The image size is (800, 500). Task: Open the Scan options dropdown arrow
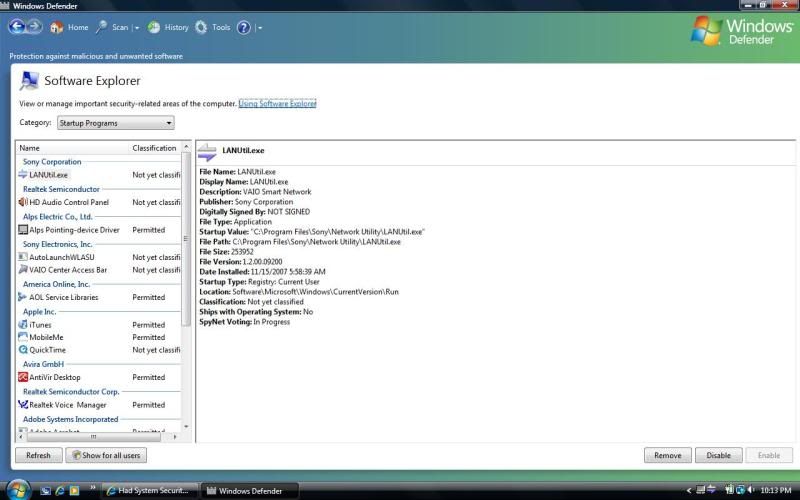[x=137, y=28]
